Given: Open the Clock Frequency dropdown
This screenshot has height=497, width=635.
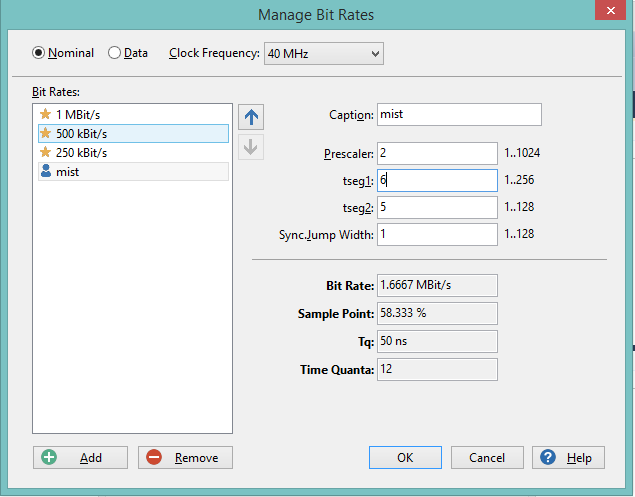Looking at the screenshot, I should (x=323, y=53).
